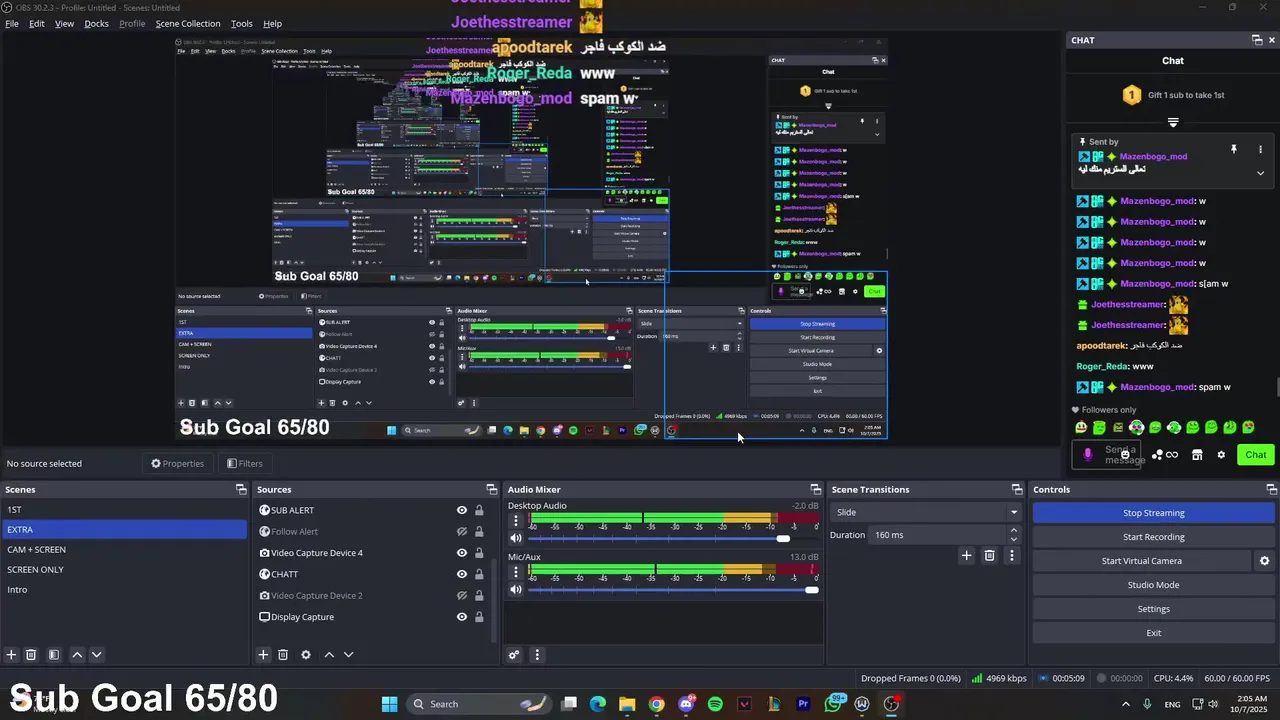
Task: Pop out the Audio Mixer dock icon
Action: pyautogui.click(x=815, y=489)
